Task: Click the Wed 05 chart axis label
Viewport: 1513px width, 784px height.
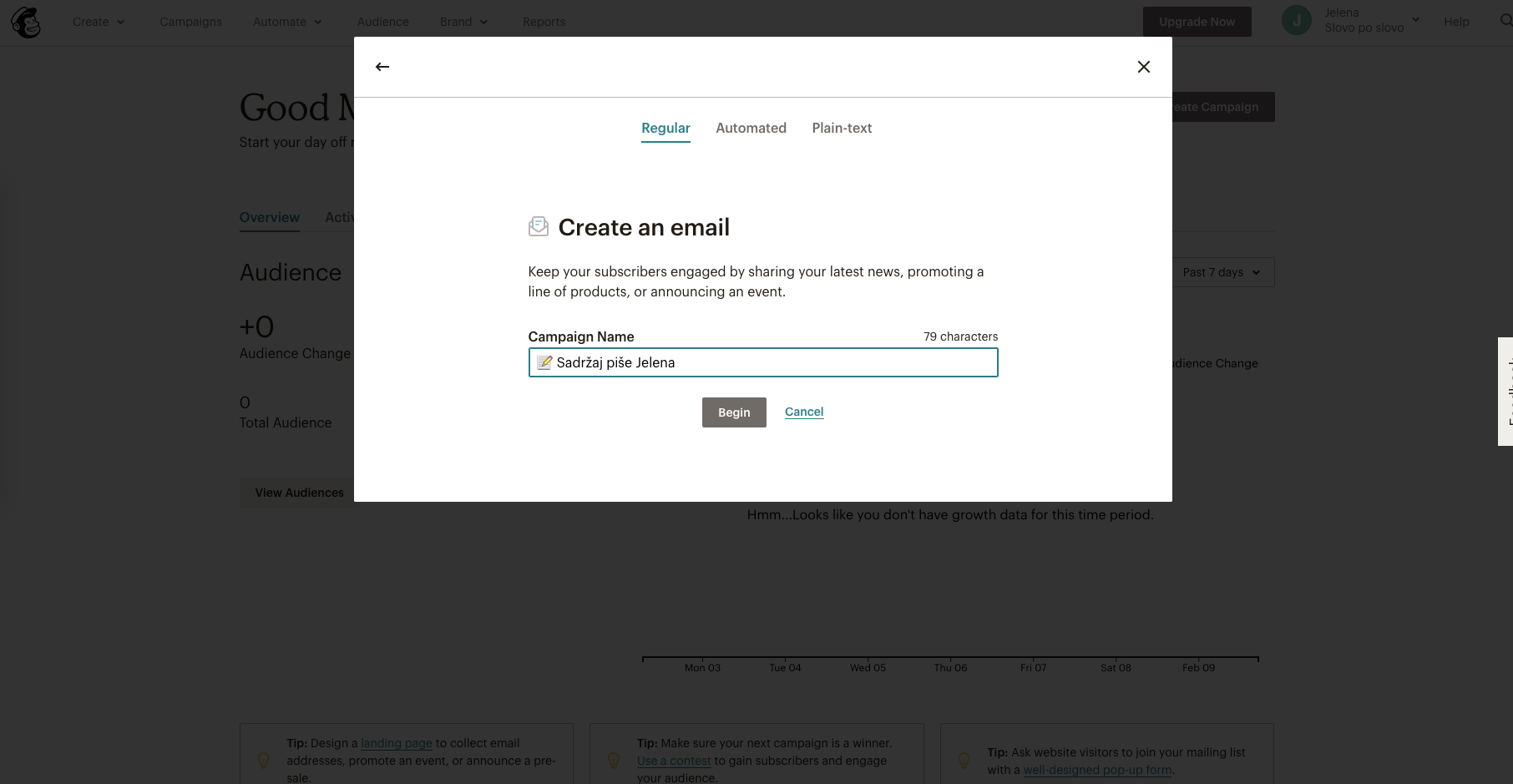Action: 868,668
